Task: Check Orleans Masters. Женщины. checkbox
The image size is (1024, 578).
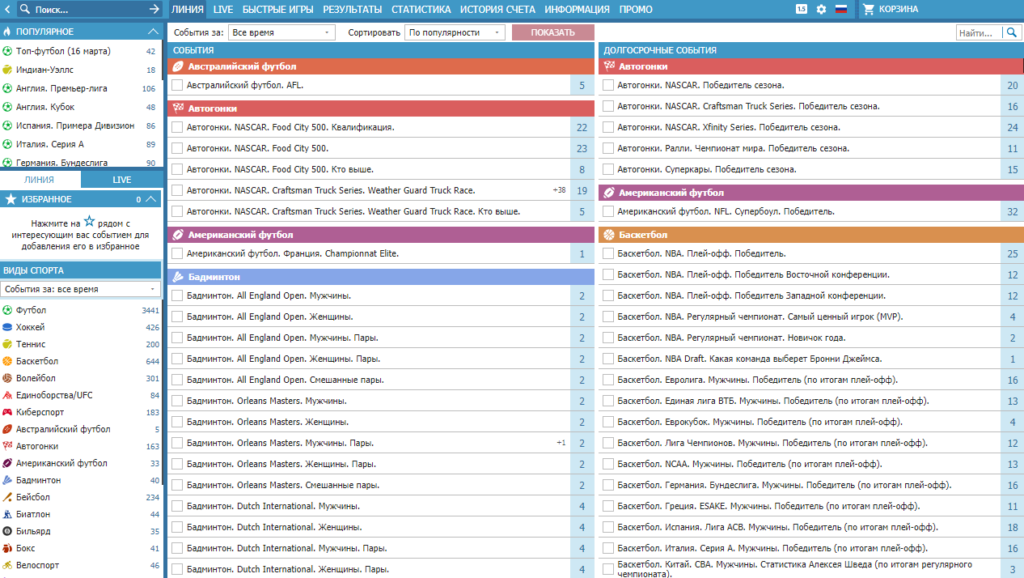Action: click(x=177, y=422)
